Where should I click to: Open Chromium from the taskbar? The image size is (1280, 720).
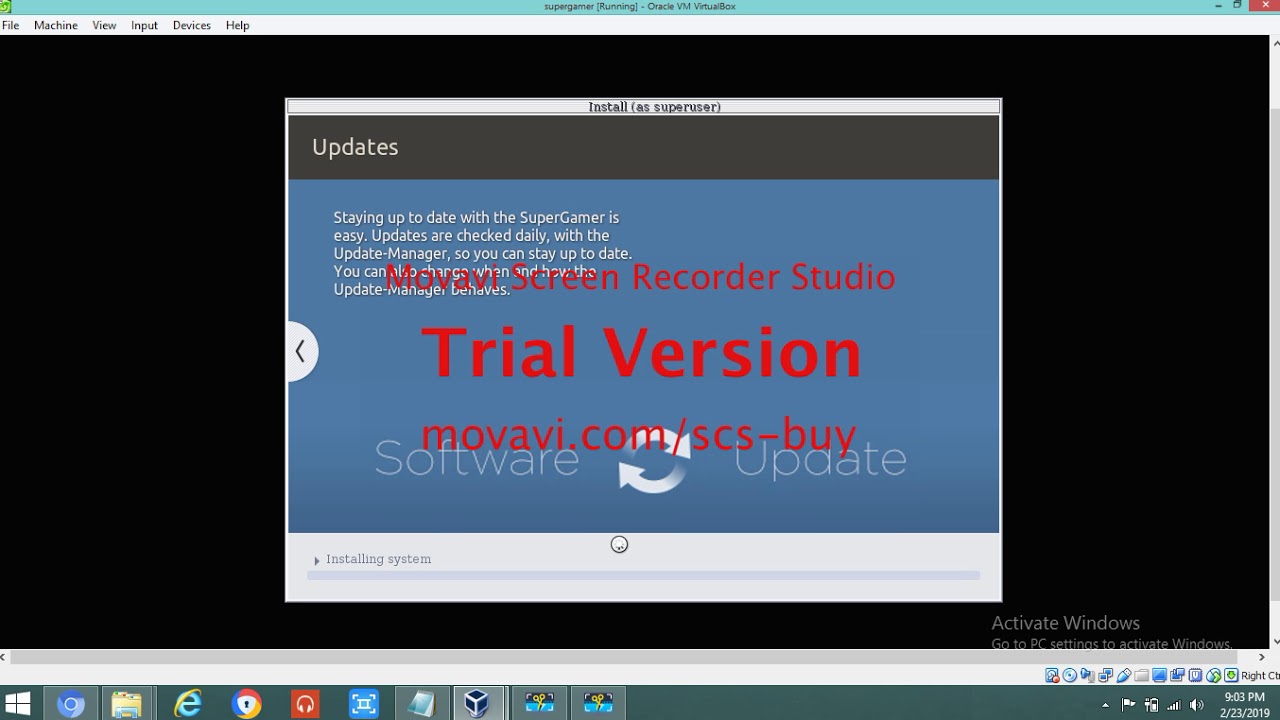click(70, 704)
